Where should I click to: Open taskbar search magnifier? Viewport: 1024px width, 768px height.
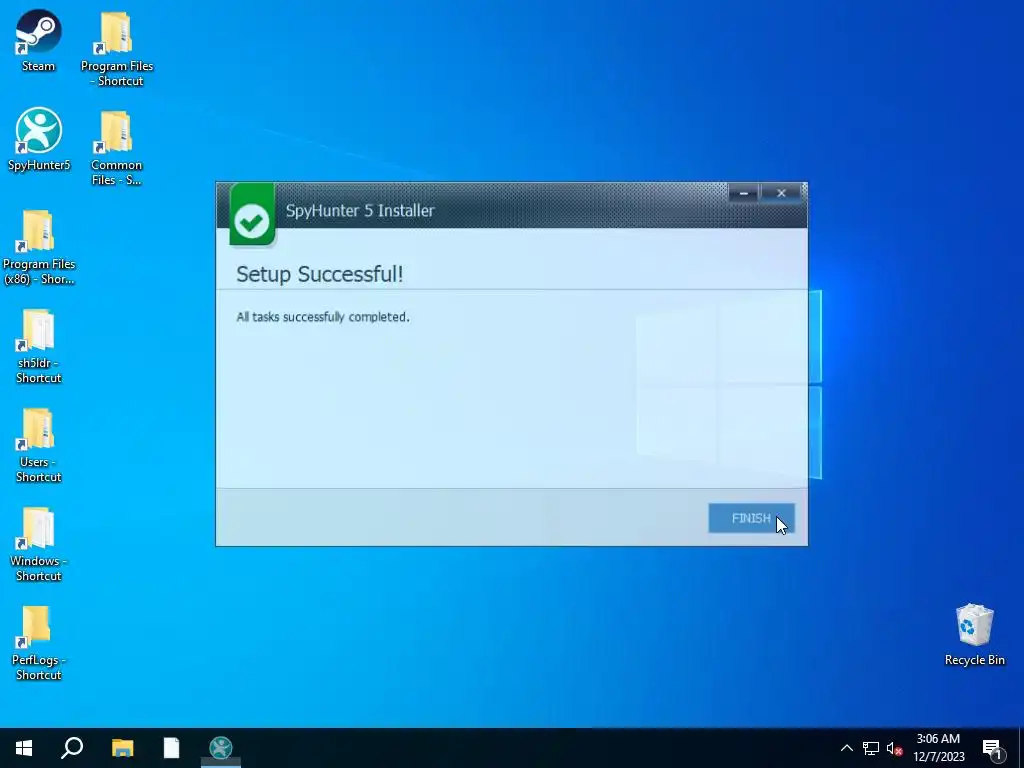pyautogui.click(x=72, y=748)
